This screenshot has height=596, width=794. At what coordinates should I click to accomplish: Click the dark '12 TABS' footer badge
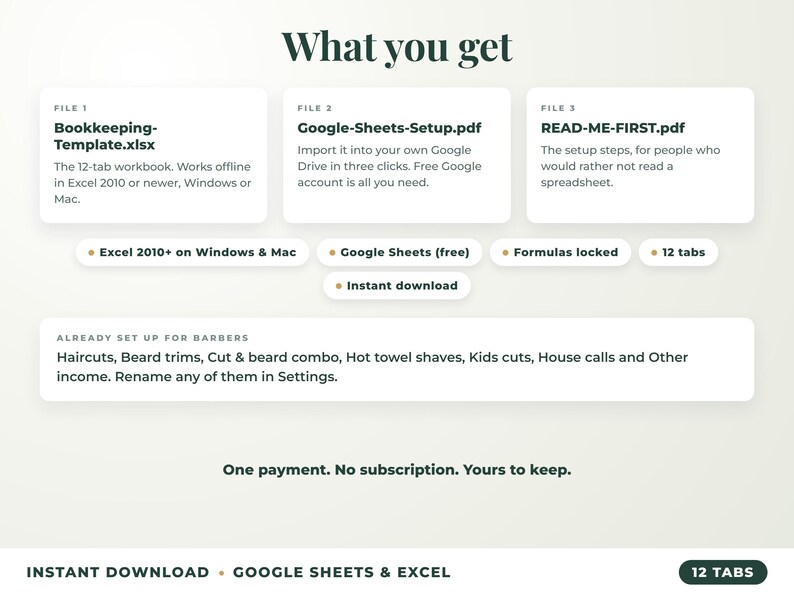pos(723,572)
